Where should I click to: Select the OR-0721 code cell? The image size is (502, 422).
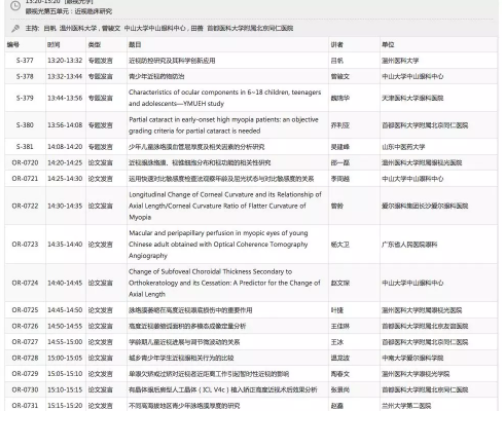pyautogui.click(x=25, y=179)
